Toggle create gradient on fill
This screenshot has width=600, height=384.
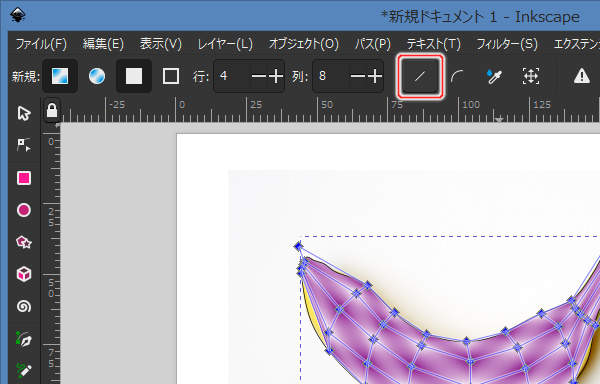[x=134, y=76]
